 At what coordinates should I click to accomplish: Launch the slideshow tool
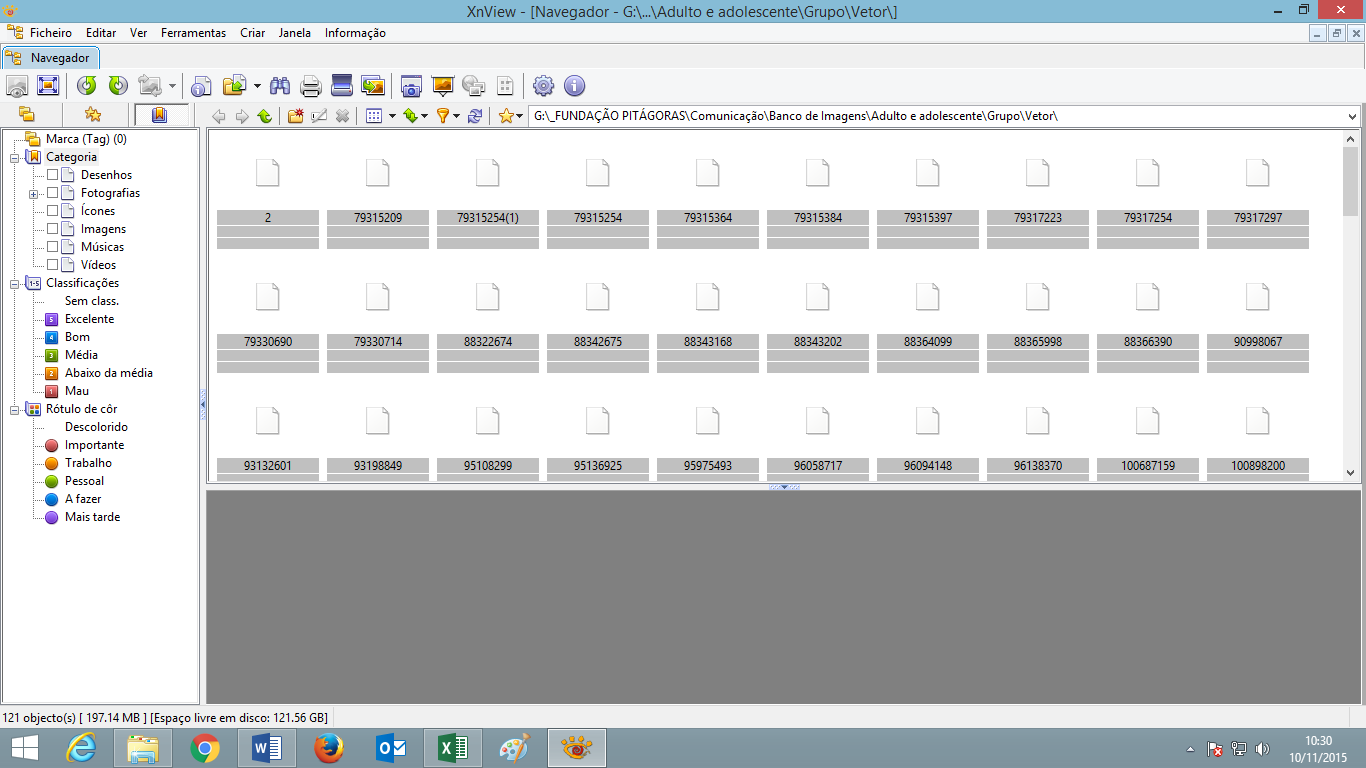click(442, 86)
